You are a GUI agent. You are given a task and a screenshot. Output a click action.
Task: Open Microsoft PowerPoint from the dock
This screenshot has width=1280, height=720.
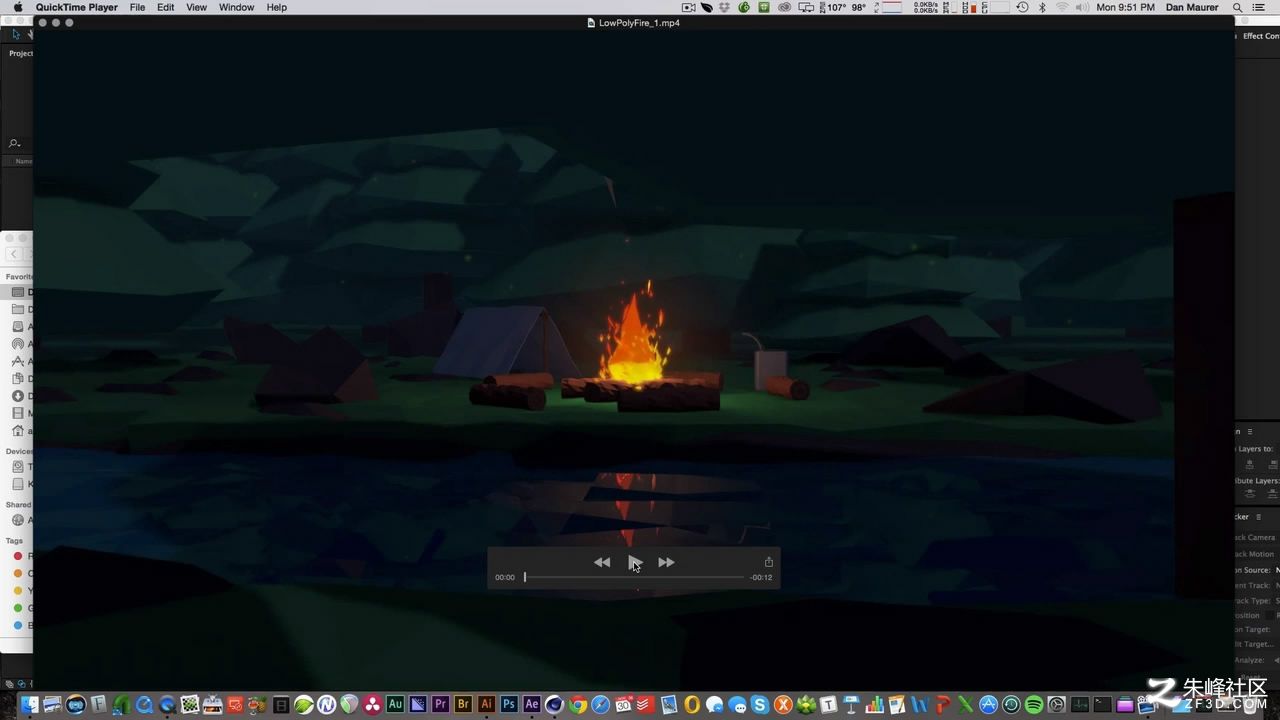[x=941, y=704]
